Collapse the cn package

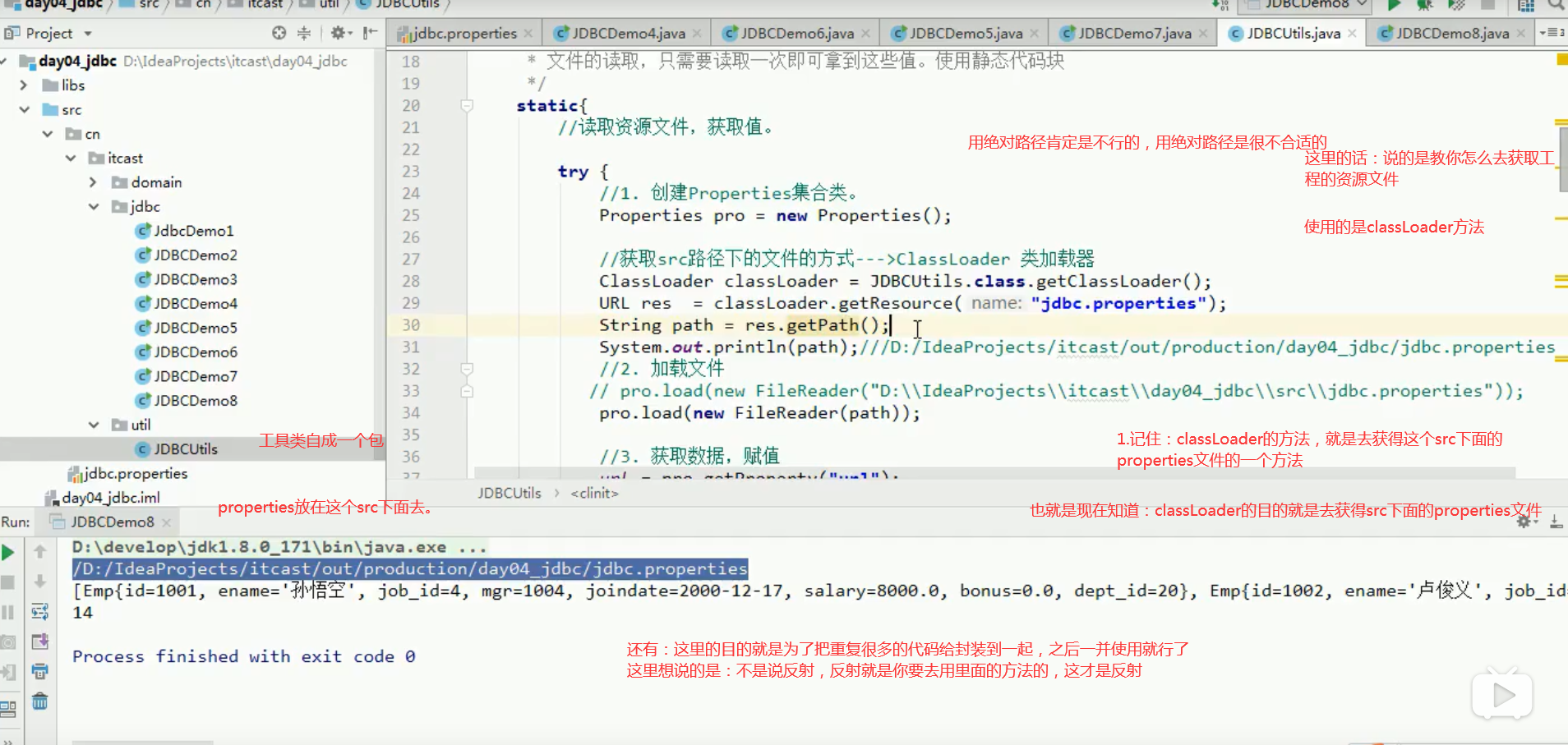[47, 134]
